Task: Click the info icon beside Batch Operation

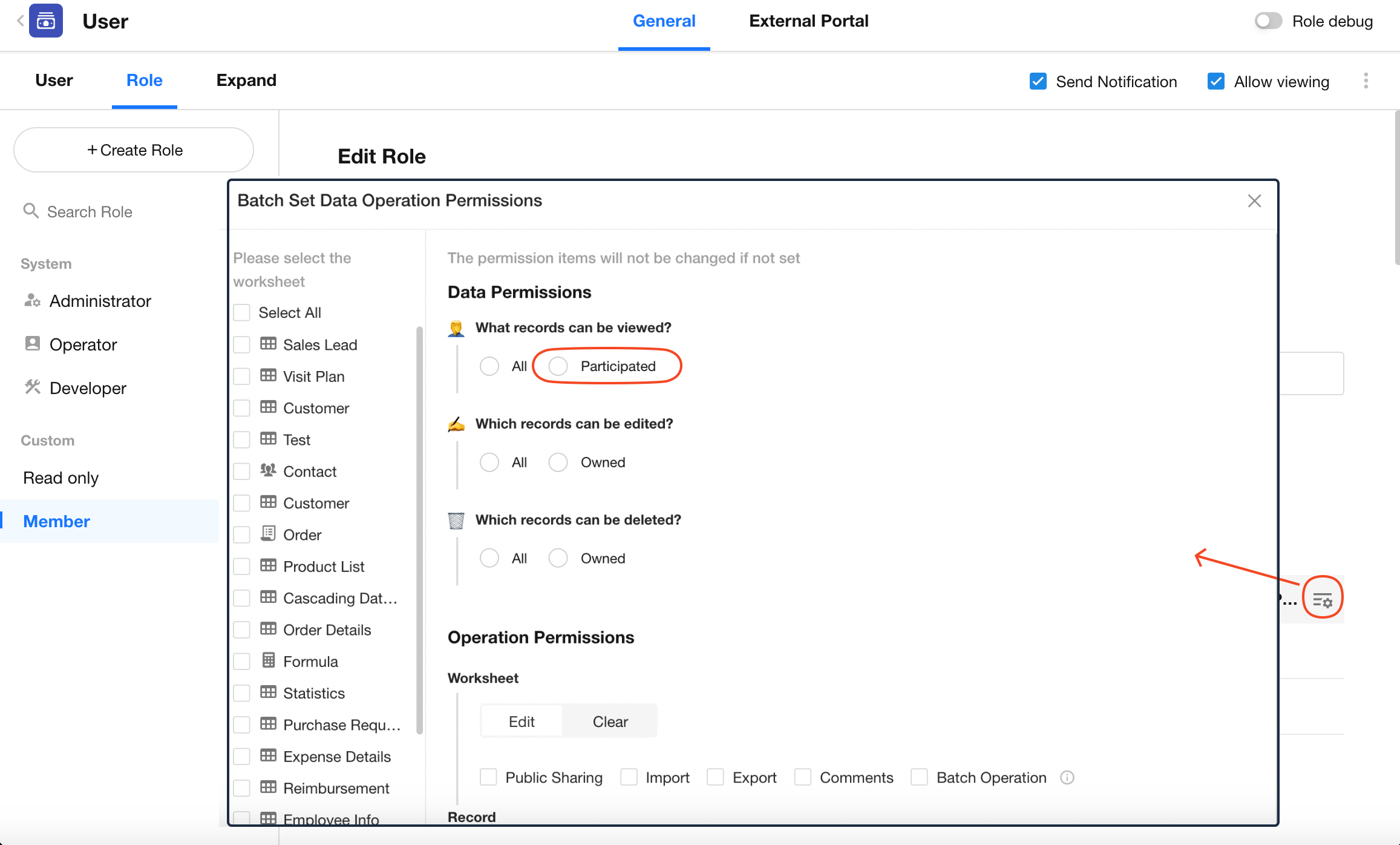Action: pos(1067,778)
